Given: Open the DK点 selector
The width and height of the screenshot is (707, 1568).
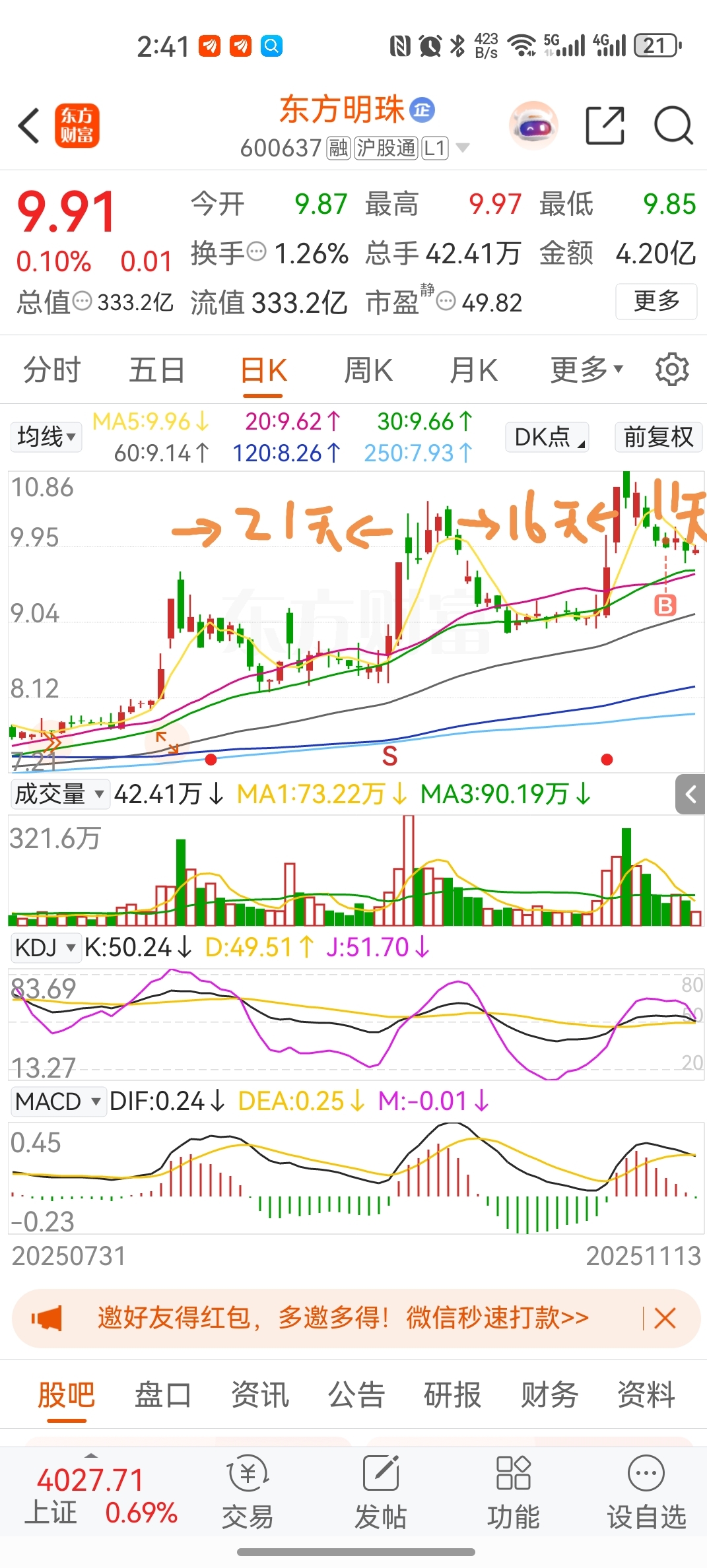Looking at the screenshot, I should 547,437.
